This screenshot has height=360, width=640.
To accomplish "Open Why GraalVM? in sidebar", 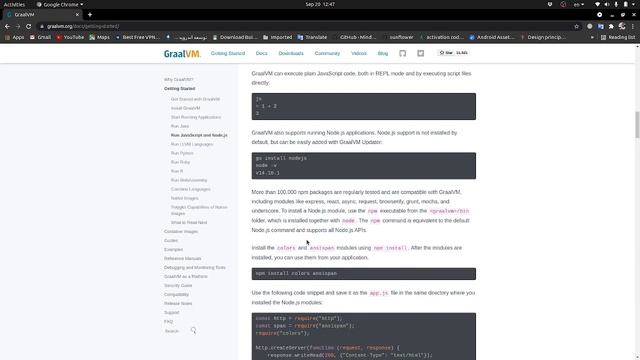I will click(x=179, y=80).
